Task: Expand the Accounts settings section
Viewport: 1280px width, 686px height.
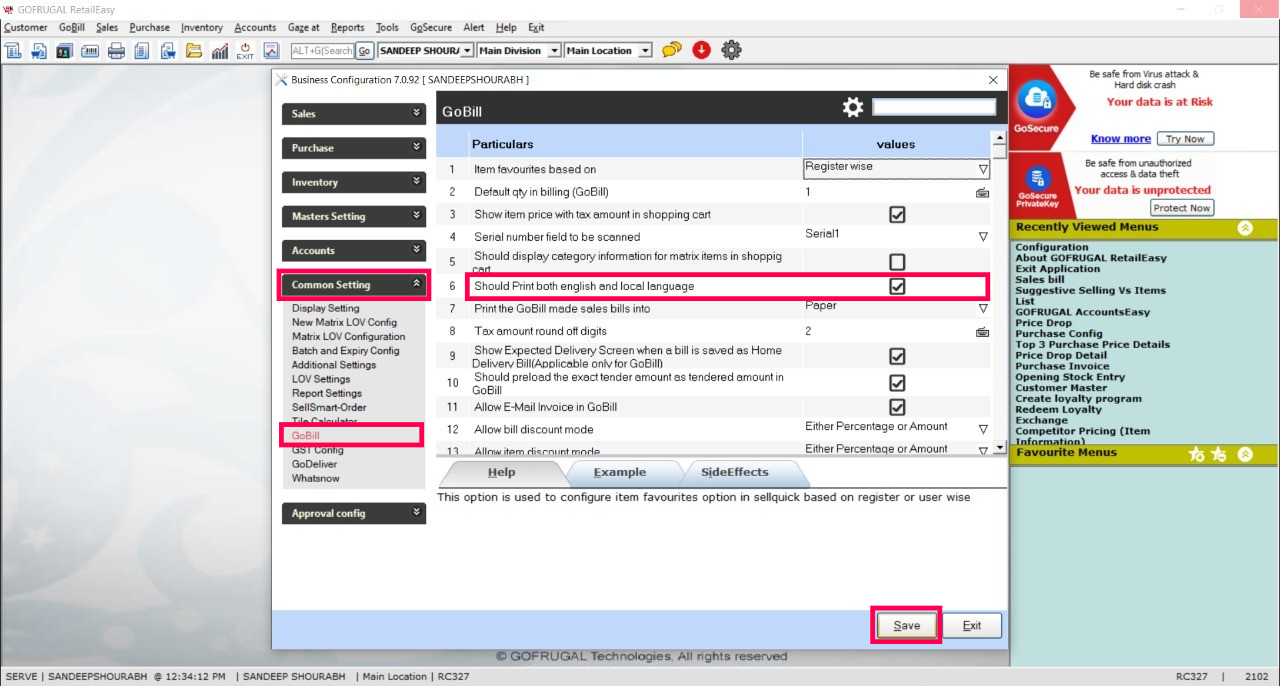Action: [x=354, y=250]
